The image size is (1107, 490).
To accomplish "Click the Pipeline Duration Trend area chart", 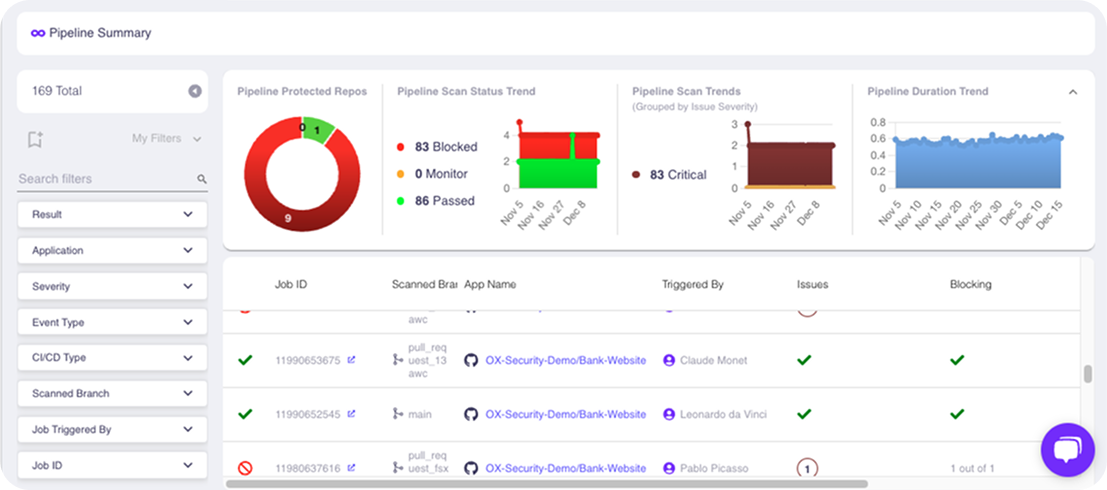I will pyautogui.click(x=978, y=162).
